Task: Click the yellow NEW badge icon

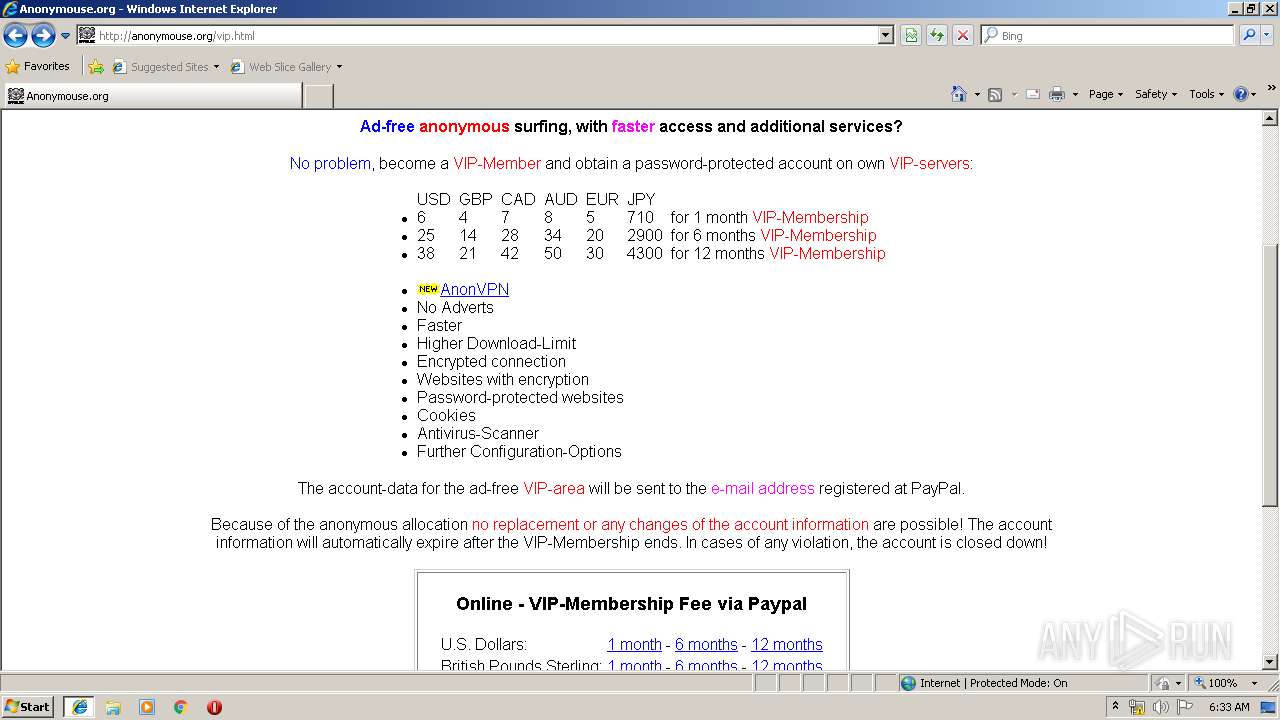Action: (428, 289)
